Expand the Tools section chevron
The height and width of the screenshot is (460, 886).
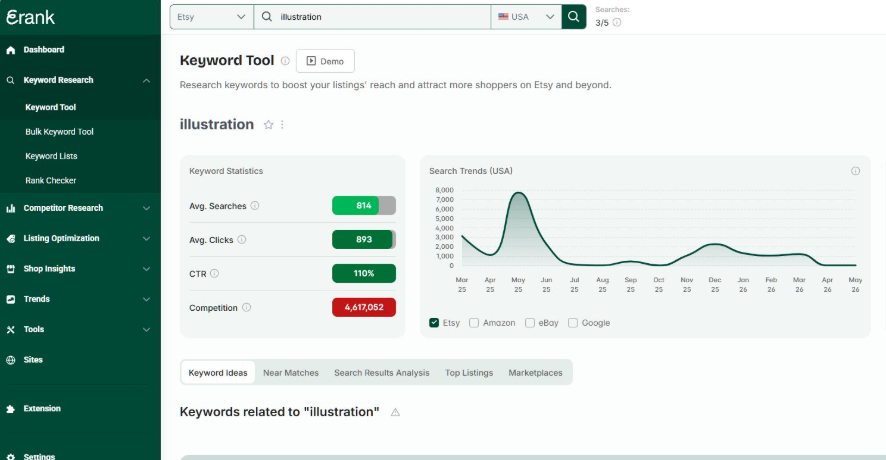(x=146, y=329)
